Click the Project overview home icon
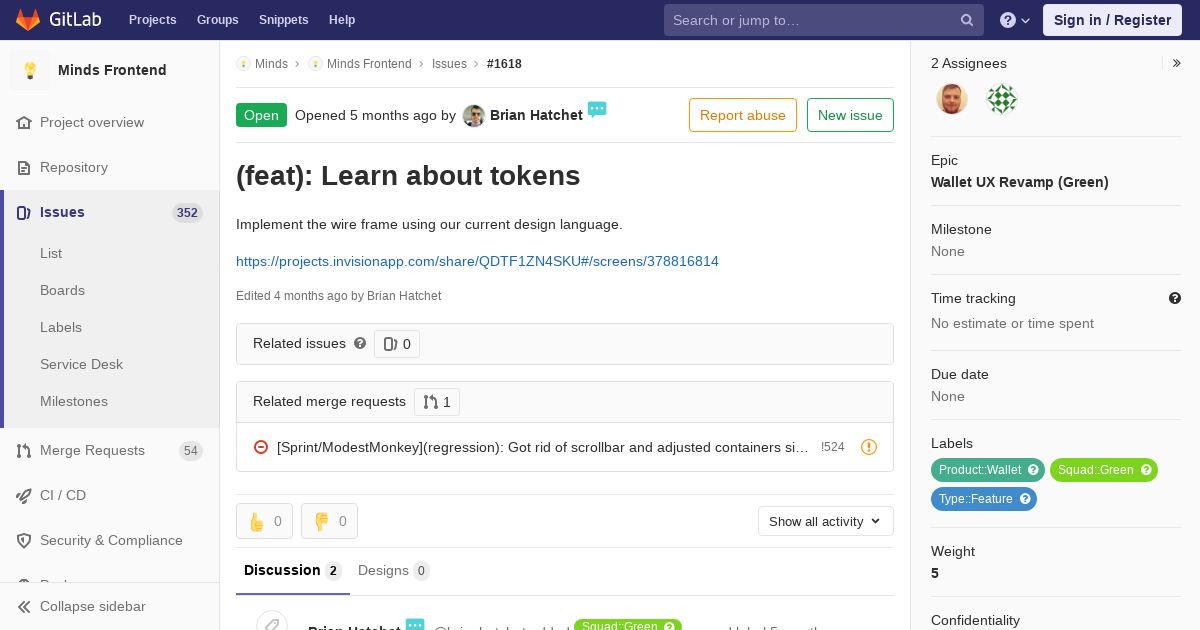This screenshot has width=1200, height=630. coord(24,123)
